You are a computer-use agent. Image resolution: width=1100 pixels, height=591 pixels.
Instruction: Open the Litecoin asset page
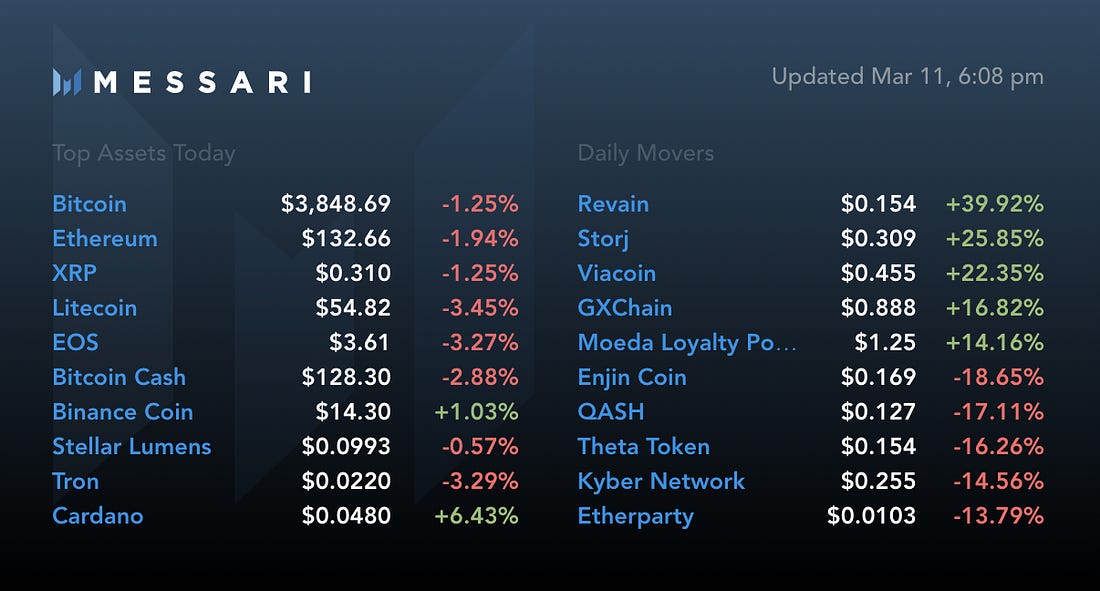(x=95, y=307)
